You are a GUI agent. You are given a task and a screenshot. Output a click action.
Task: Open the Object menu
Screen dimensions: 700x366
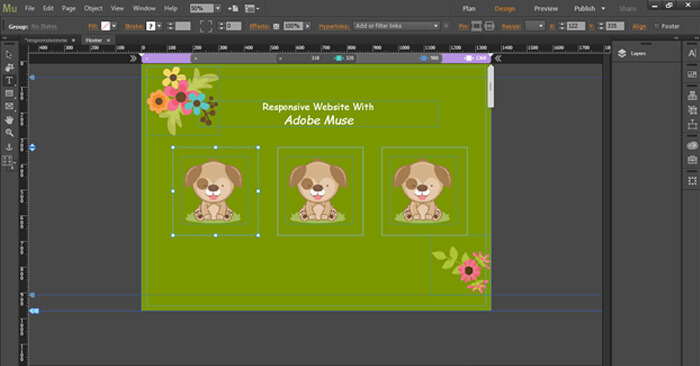point(93,8)
